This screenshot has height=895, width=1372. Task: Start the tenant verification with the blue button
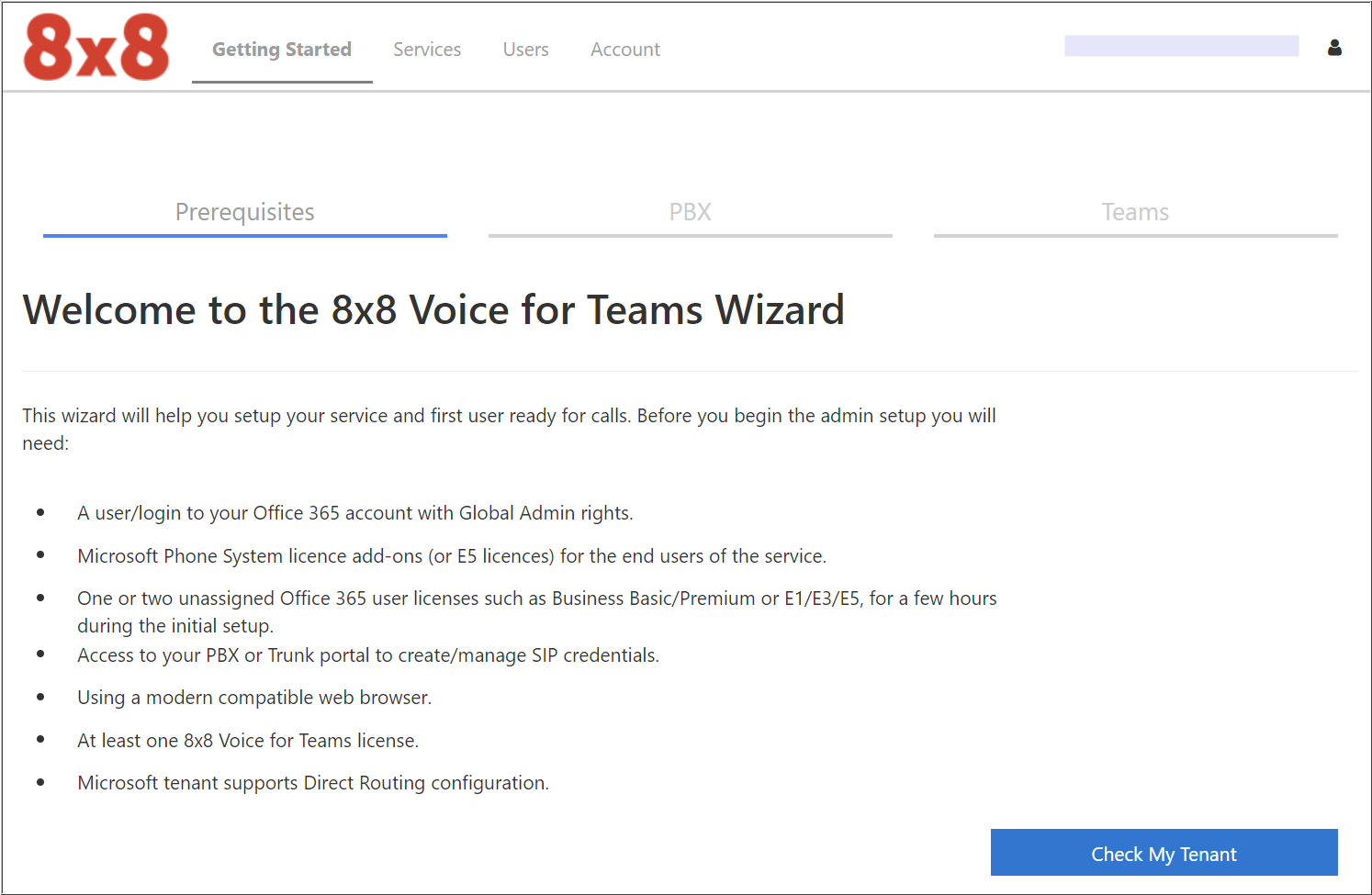point(1164,853)
